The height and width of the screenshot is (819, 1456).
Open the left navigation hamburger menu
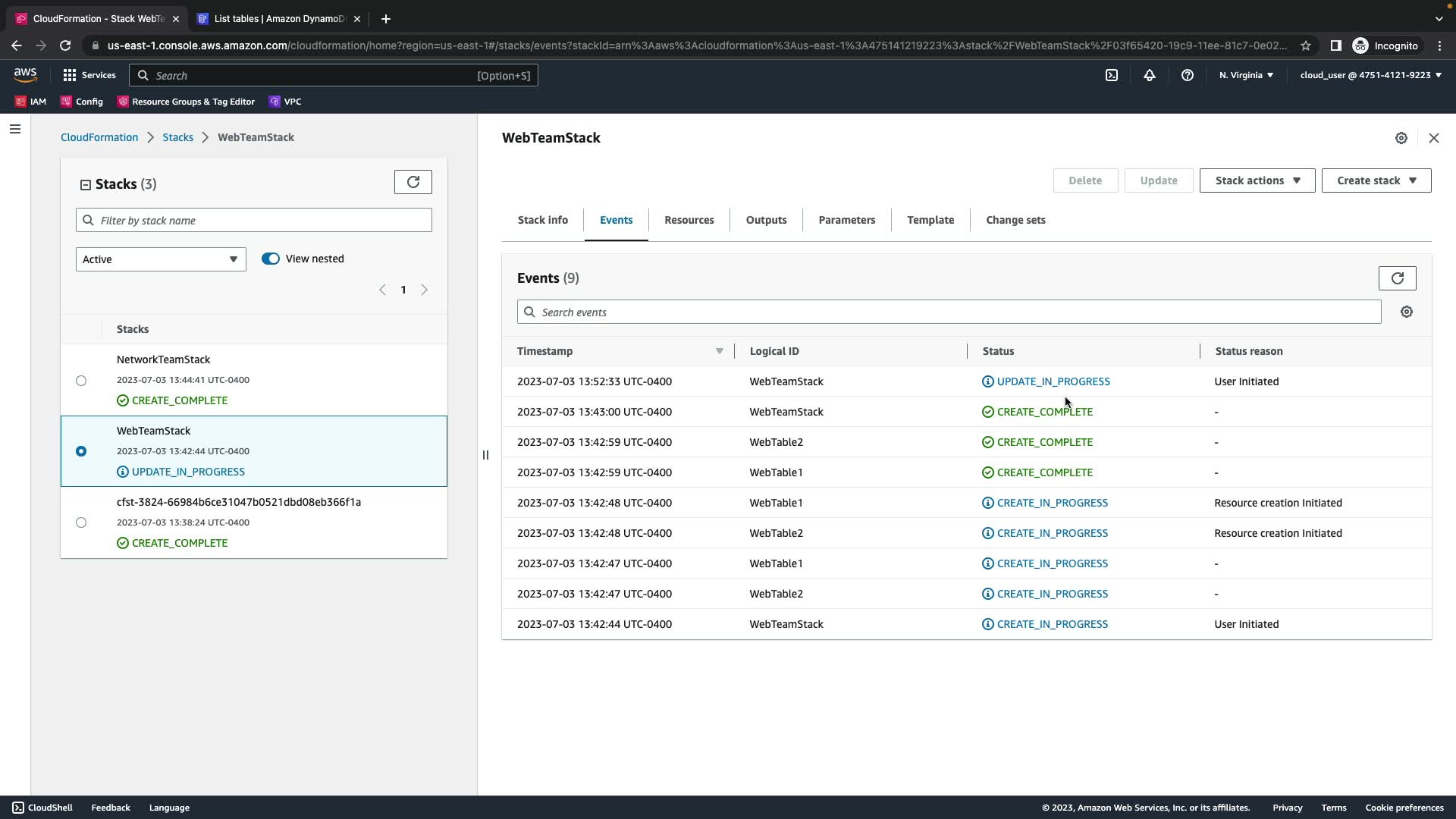[14, 129]
